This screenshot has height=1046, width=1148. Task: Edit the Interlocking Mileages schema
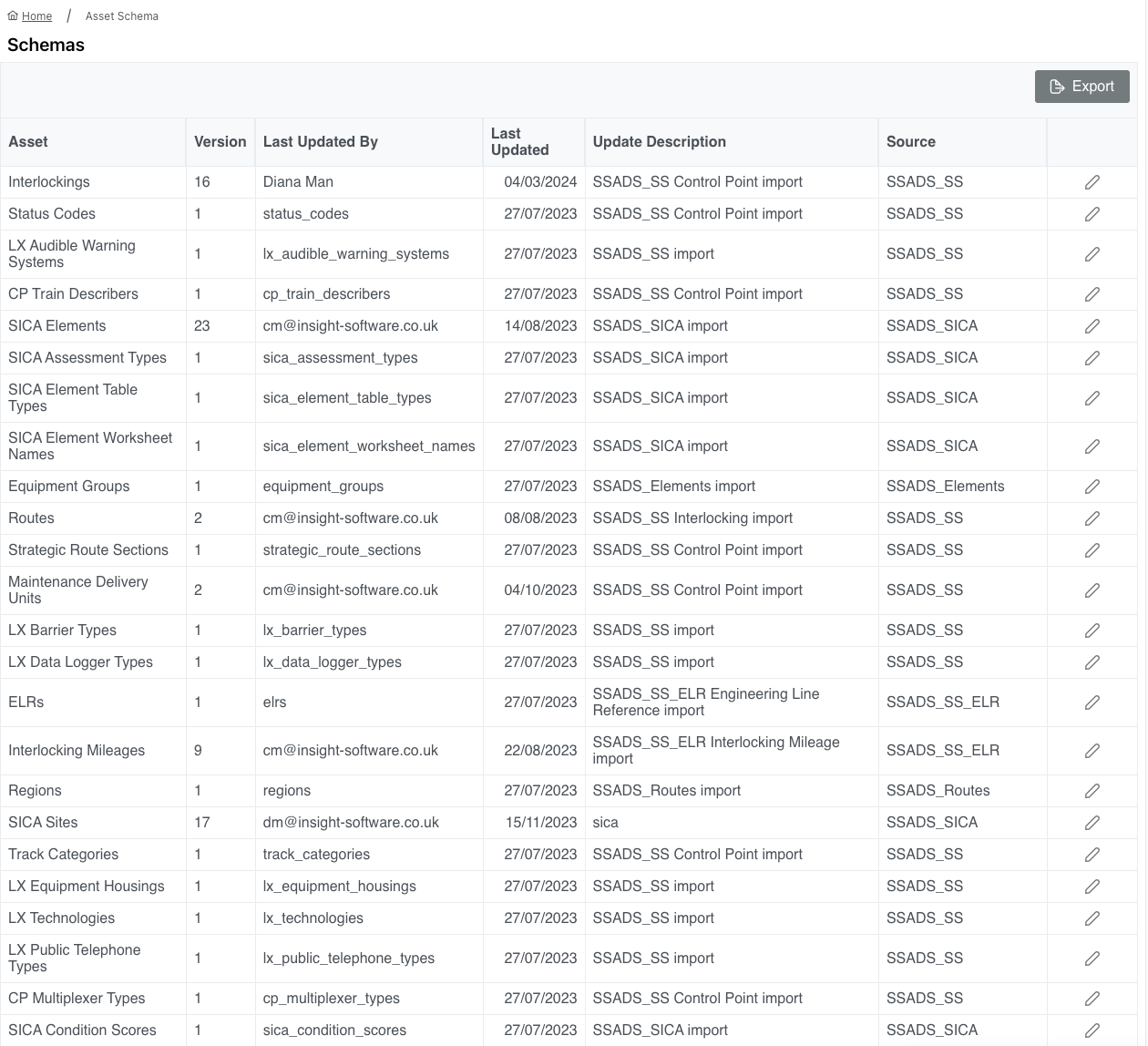point(1092,751)
